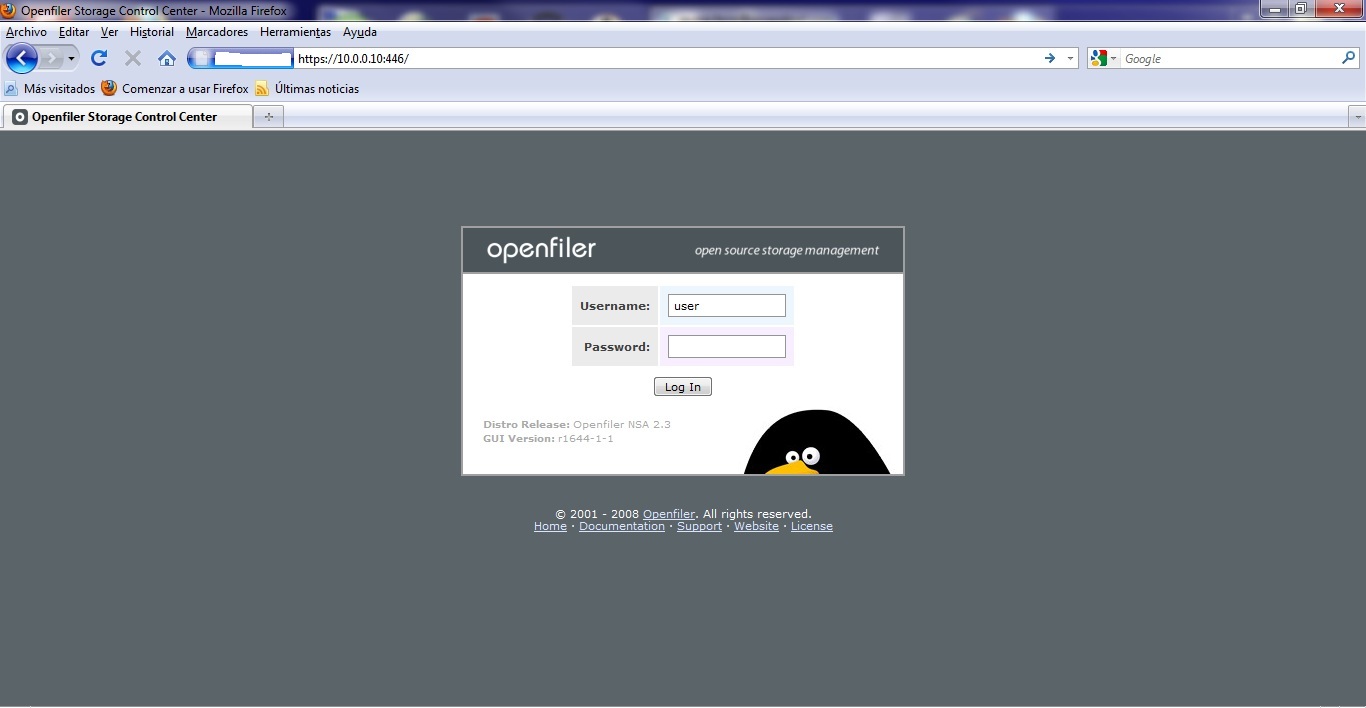This screenshot has height=708, width=1366.
Task: Open the Documentation footer link
Action: [x=622, y=526]
